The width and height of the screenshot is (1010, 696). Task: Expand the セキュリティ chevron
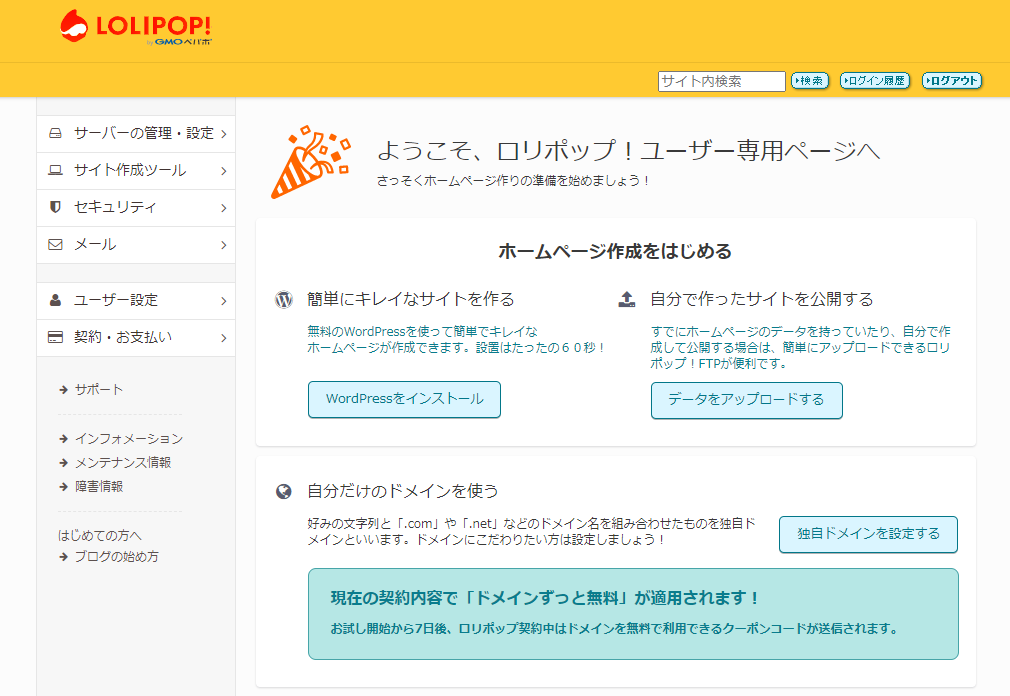[224, 208]
